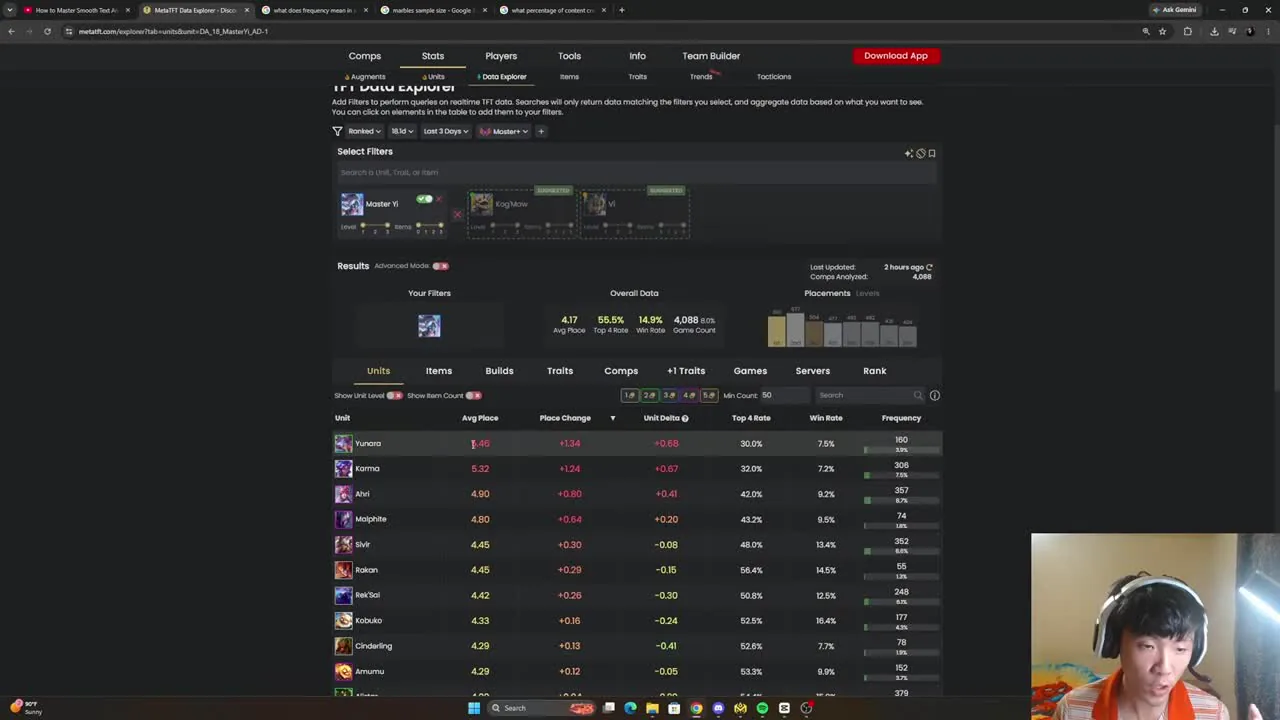Click the Search a Unit, Trait, or Item field

pyautogui.click(x=636, y=173)
